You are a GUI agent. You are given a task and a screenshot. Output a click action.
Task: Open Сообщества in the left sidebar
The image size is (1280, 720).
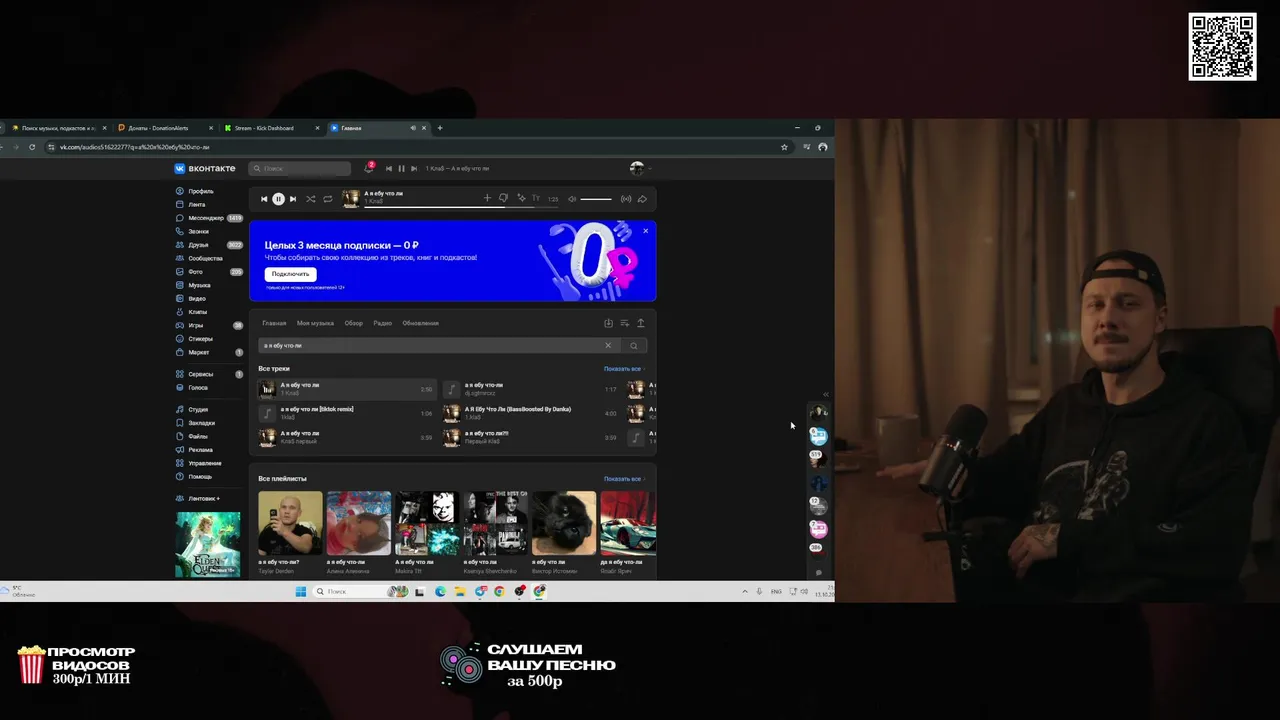pos(199,258)
